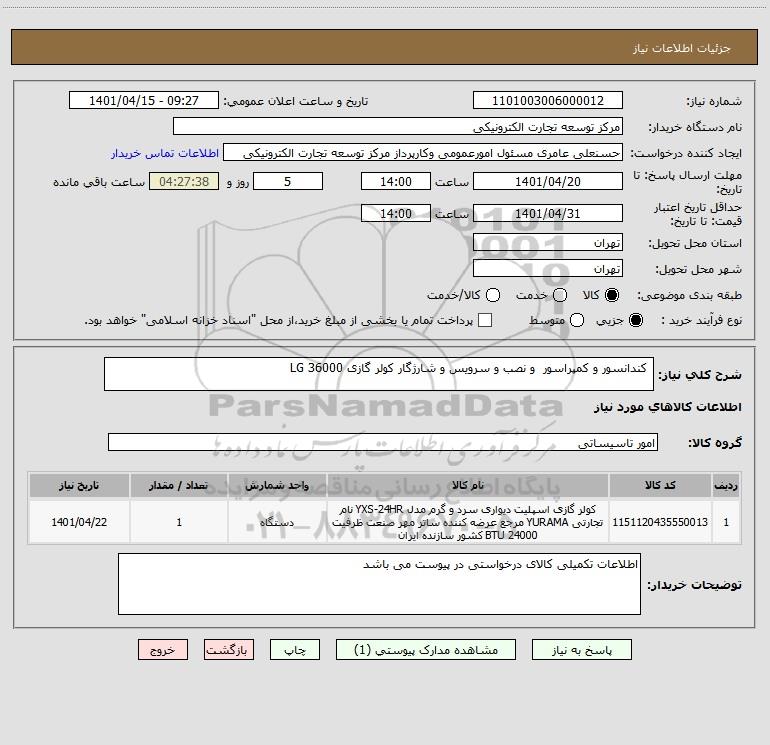
Task: Click the general description field with LG 36000
Action: (x=379, y=374)
